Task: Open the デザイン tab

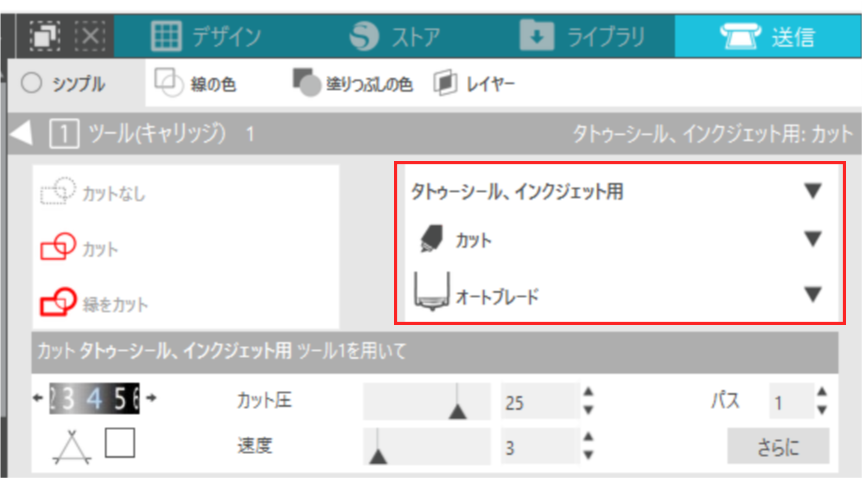Action: (x=206, y=36)
